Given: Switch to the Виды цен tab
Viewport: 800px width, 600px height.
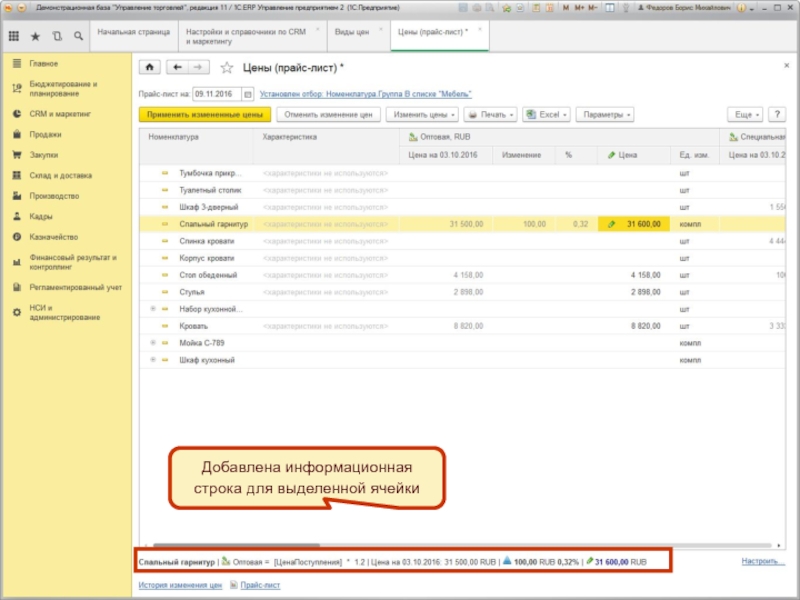Looking at the screenshot, I should (351, 32).
